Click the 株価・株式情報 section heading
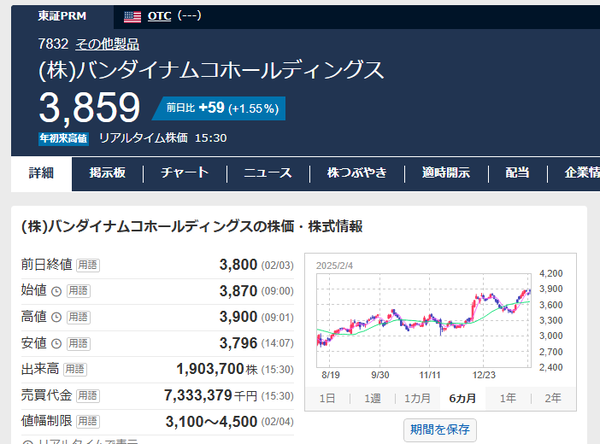 (x=192, y=227)
